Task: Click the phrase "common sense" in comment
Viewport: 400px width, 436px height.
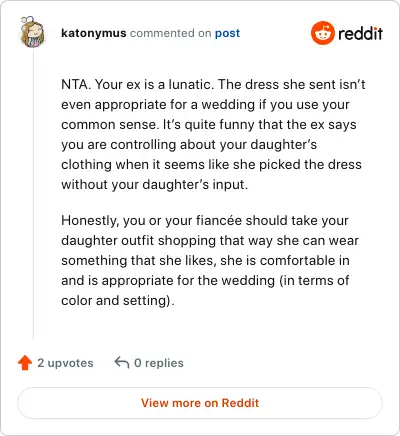Action: tap(108, 125)
